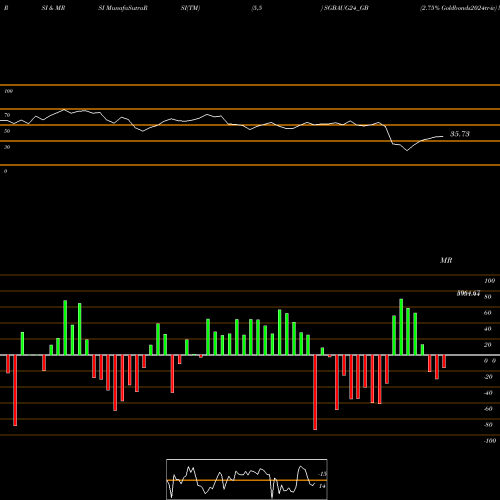Click the 40 label on MR axis
This screenshot has height=500, width=500.
tap(488, 329)
